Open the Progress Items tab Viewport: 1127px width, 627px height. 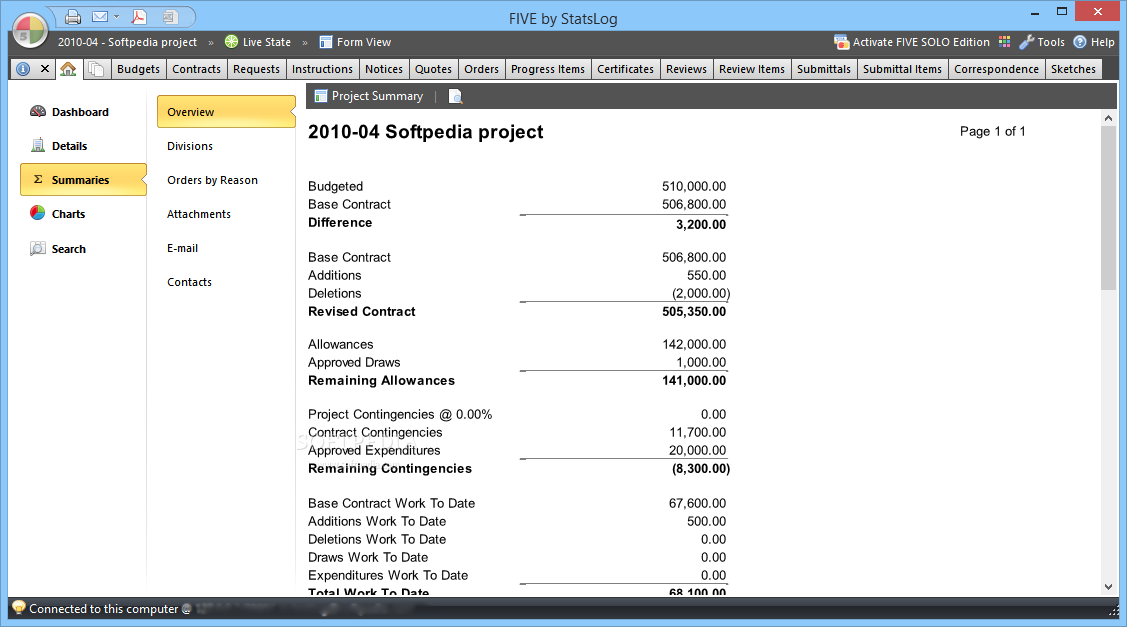pos(548,69)
